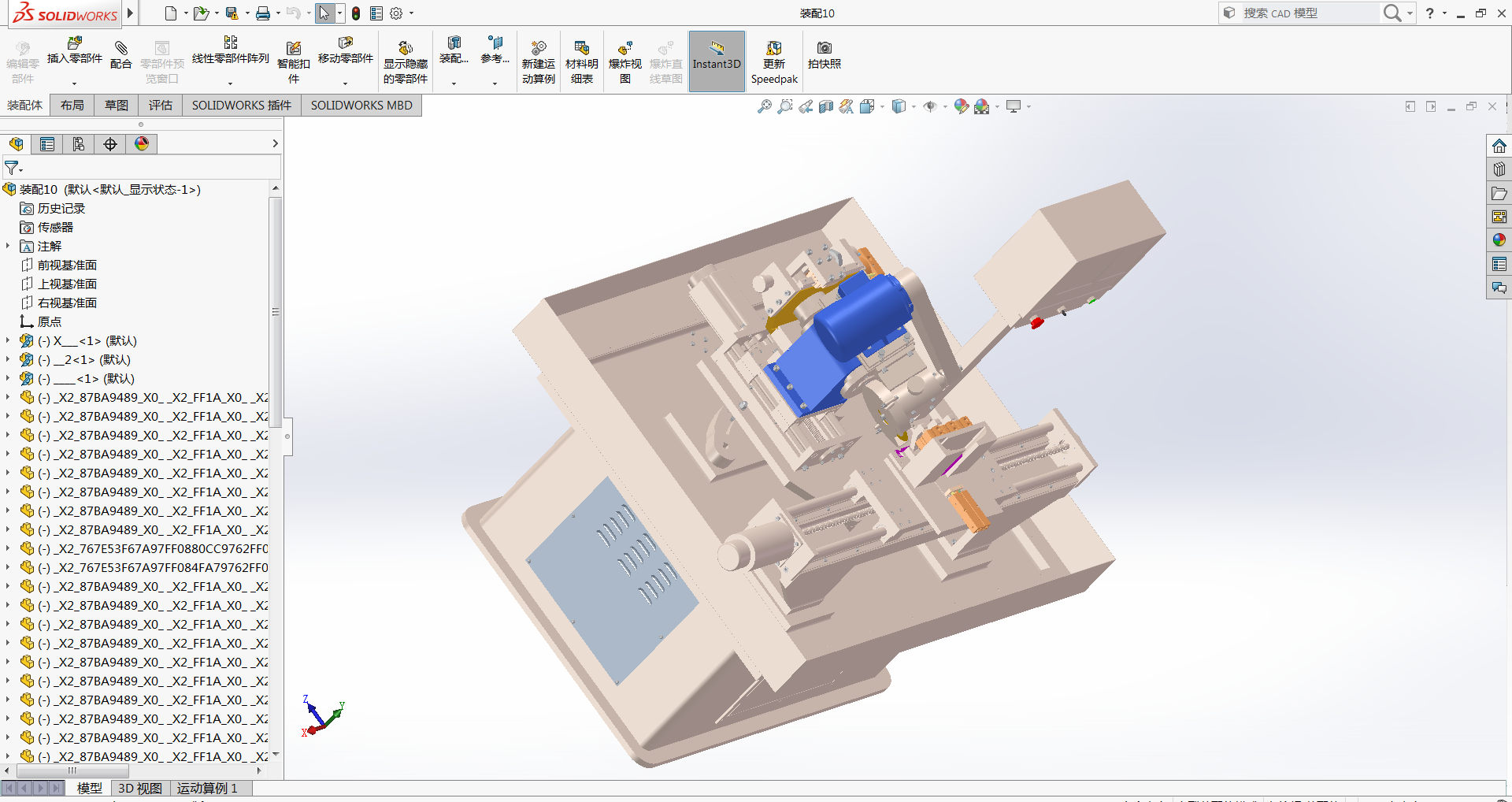This screenshot has height=802, width=1512.
Task: Click 更新 Speedpak tool
Action: 774,62
